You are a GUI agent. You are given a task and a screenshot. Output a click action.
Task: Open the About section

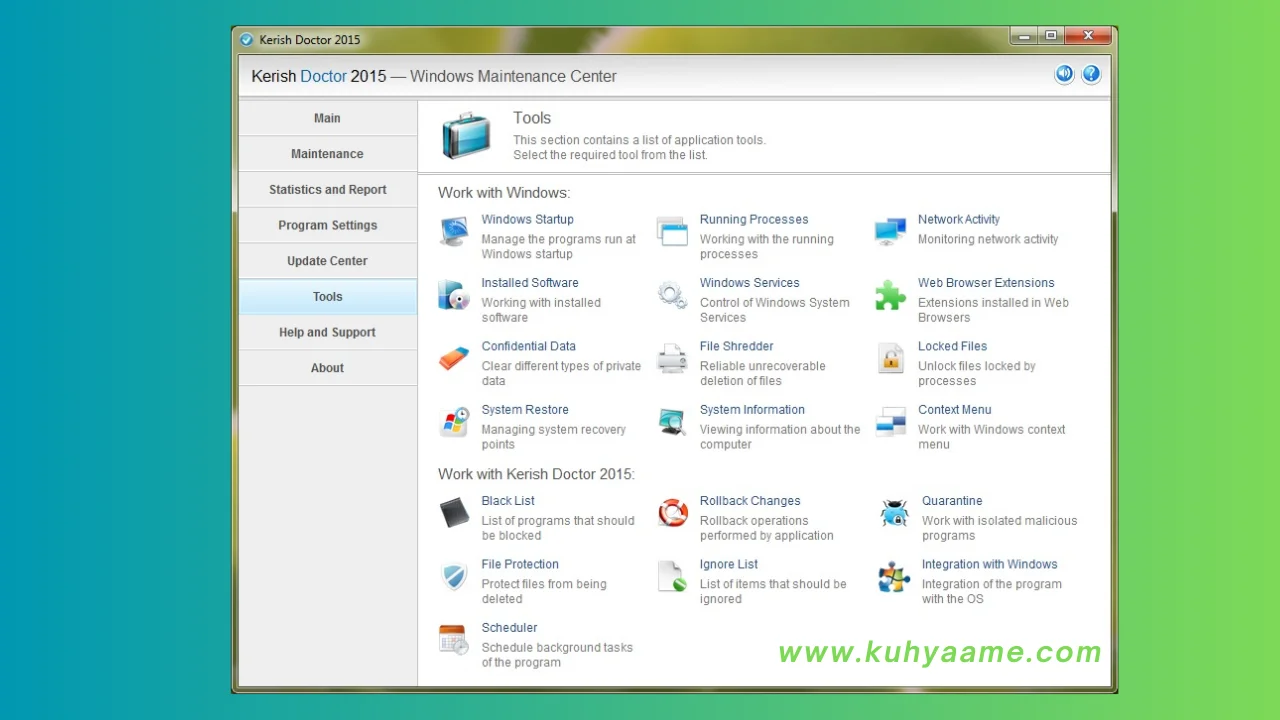[327, 368]
